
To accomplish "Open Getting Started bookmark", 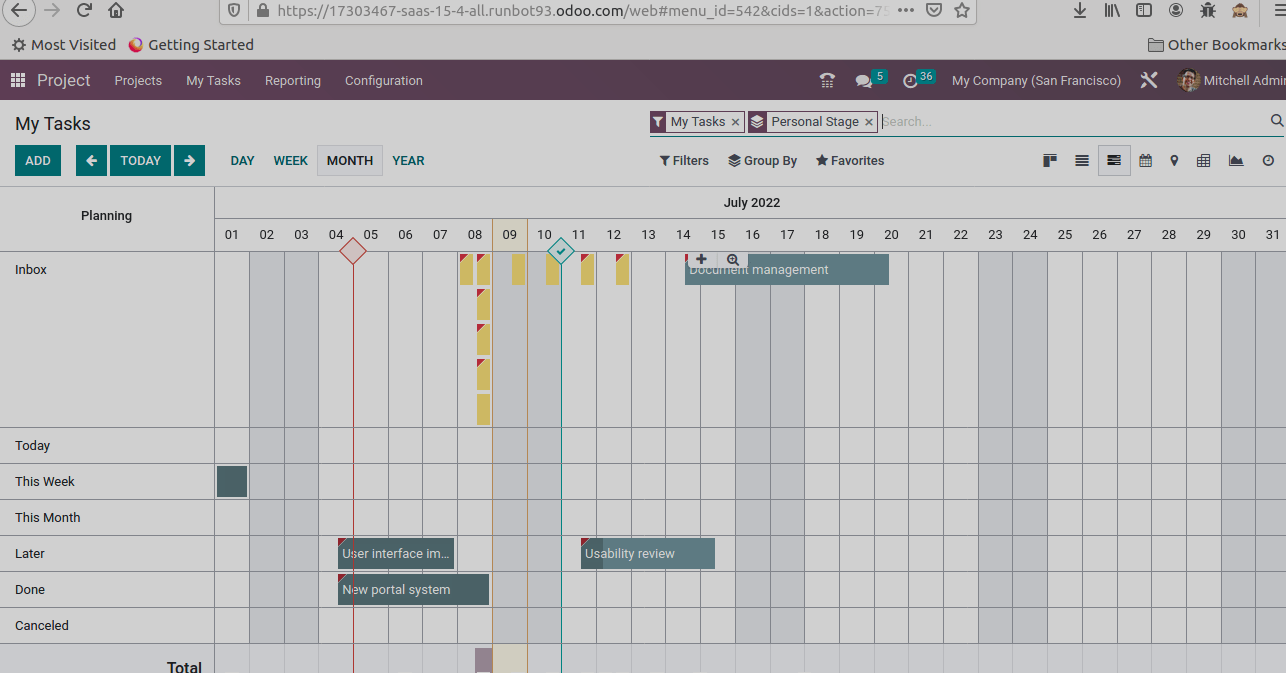I will pyautogui.click(x=191, y=44).
